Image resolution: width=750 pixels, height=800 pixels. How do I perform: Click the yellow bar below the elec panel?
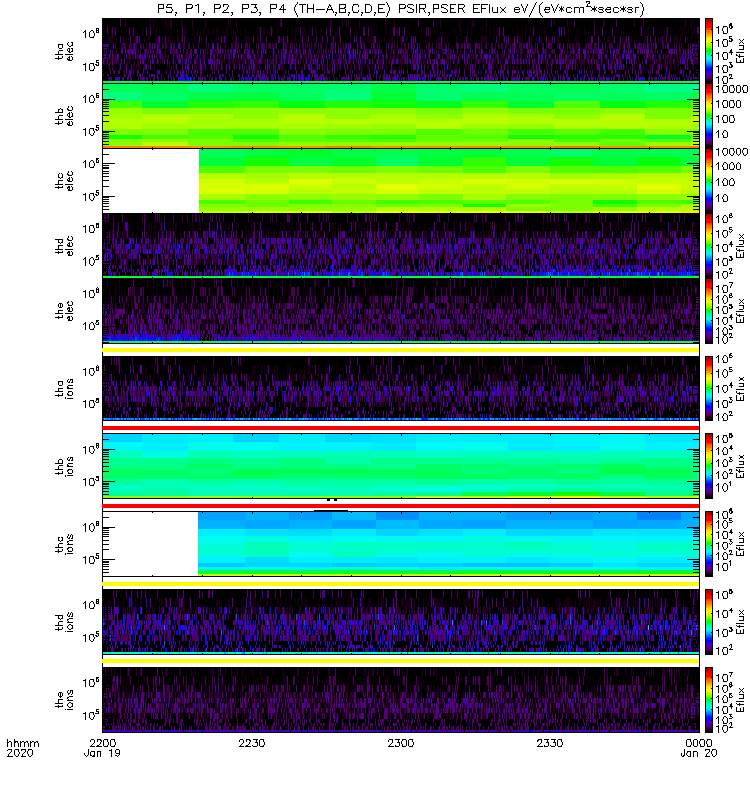coord(401,350)
